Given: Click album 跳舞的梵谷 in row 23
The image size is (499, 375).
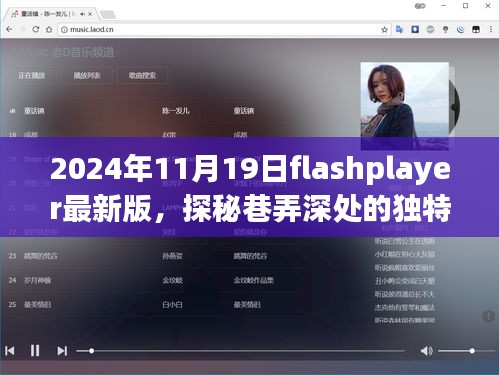Looking at the screenshot, I should tap(250, 256).
